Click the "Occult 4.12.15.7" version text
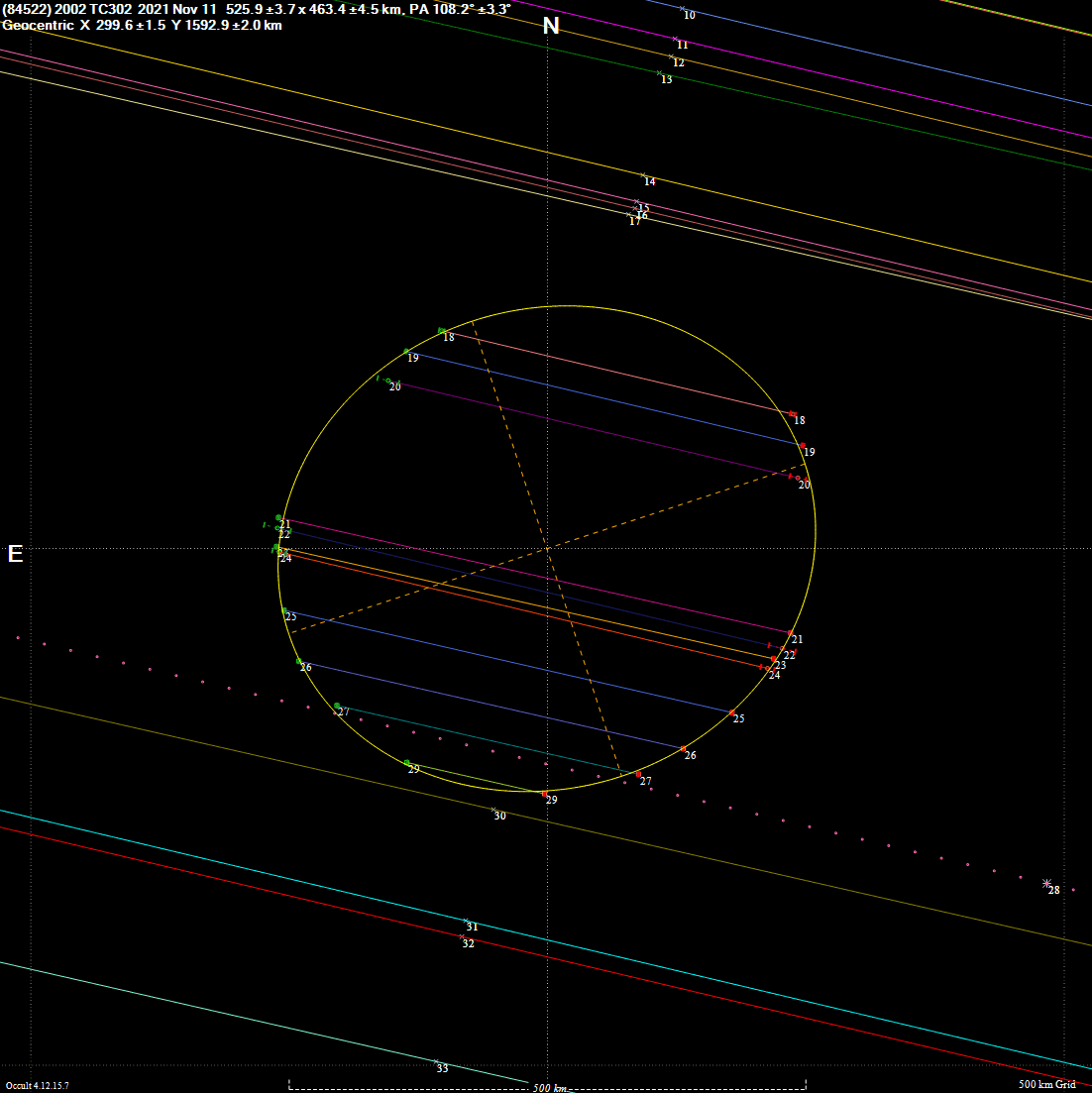The width and height of the screenshot is (1092, 1093). (x=37, y=1086)
